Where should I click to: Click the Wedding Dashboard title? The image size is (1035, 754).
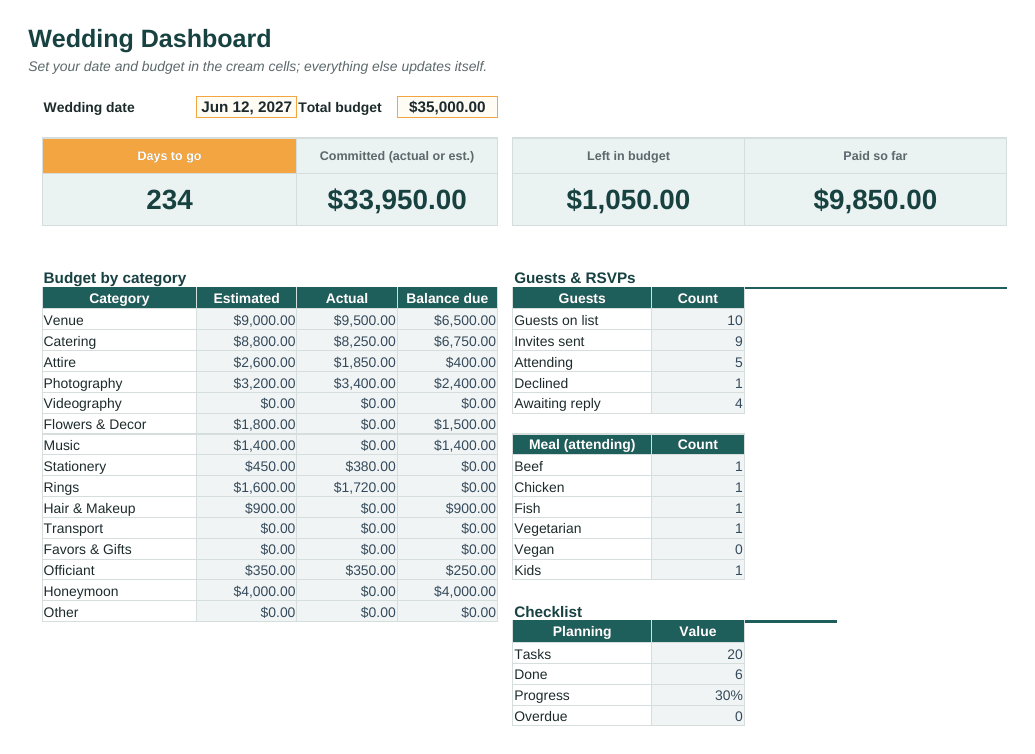click(150, 38)
